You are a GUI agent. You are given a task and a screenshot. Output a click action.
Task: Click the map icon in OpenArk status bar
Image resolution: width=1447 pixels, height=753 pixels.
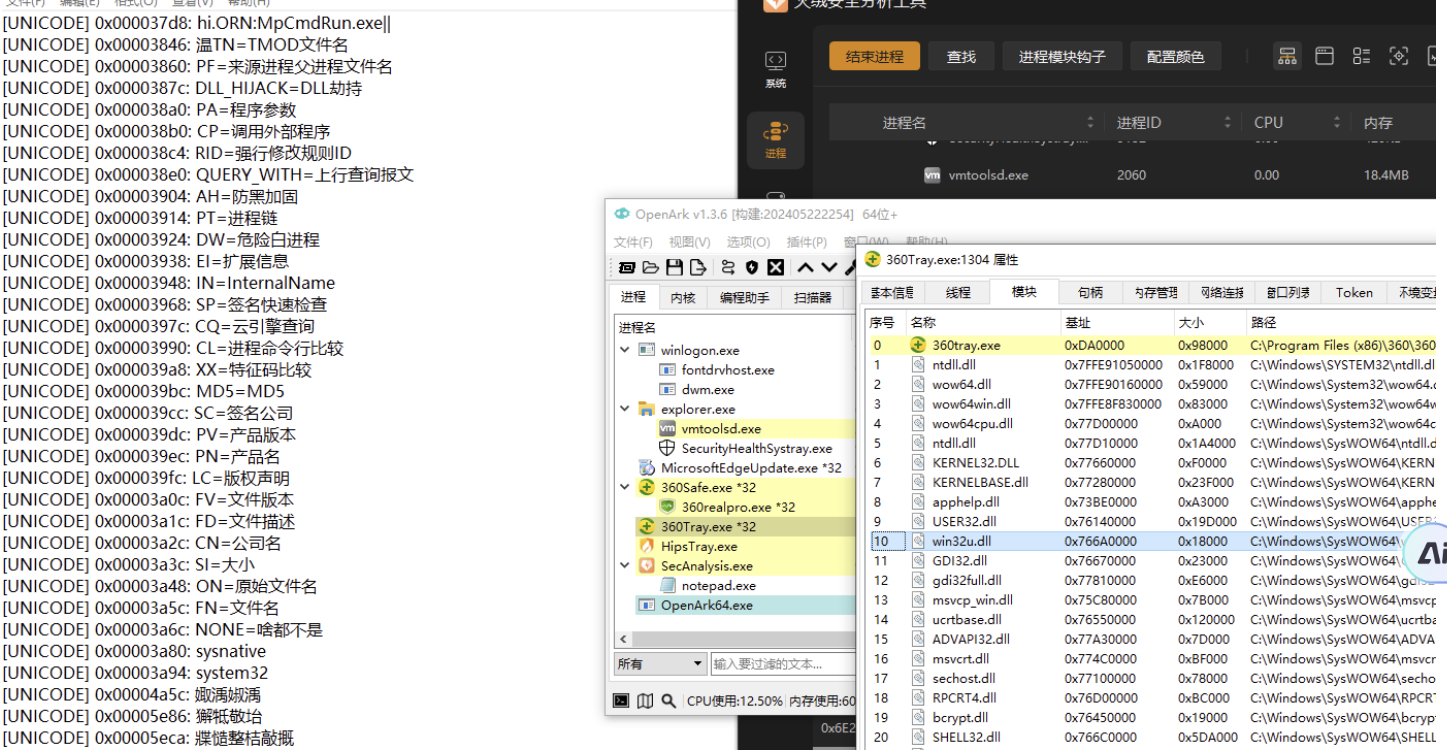point(645,701)
